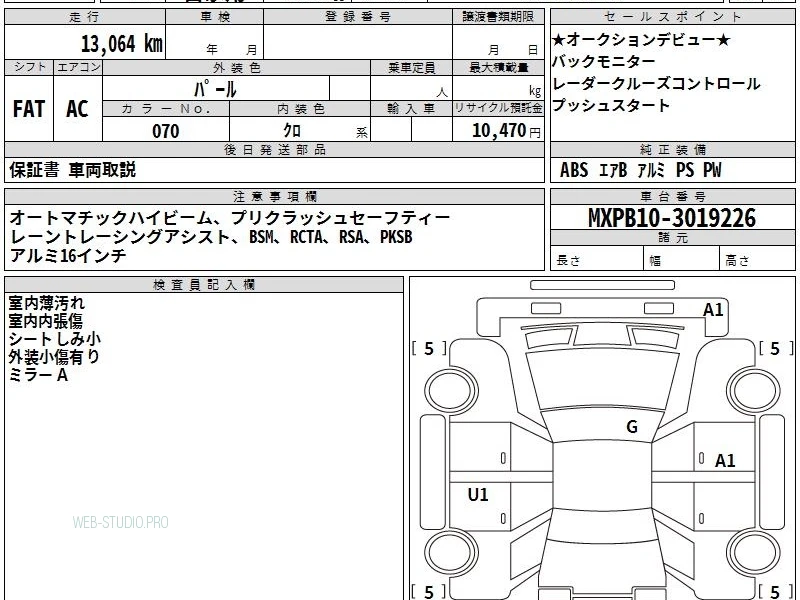Screen dimensions: 800x600
Task: Click the セールスポイント header
Action: (672, 17)
